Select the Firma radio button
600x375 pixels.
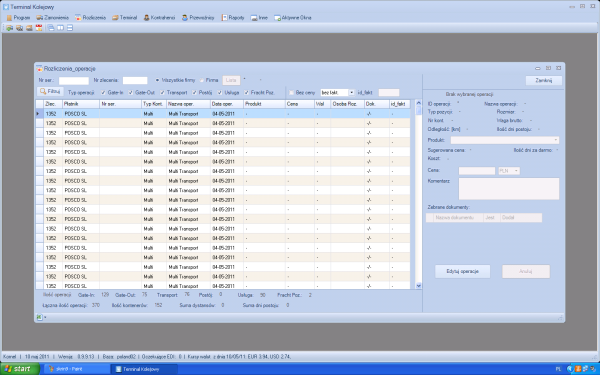tap(202, 80)
